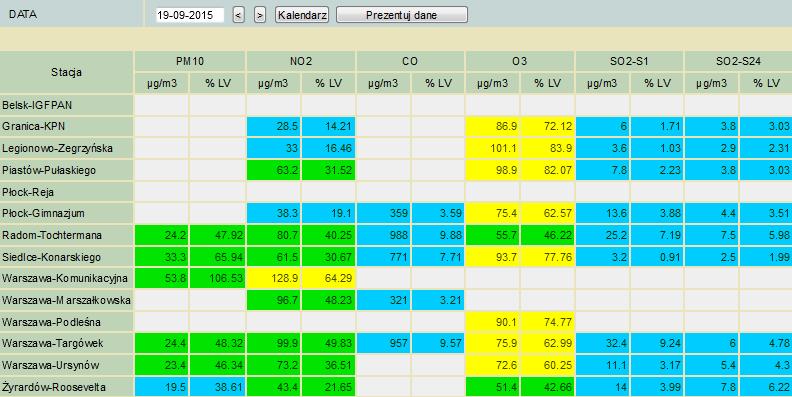This screenshot has width=792, height=397.
Task: Select the SO2-S1 column header
Action: coord(629,61)
